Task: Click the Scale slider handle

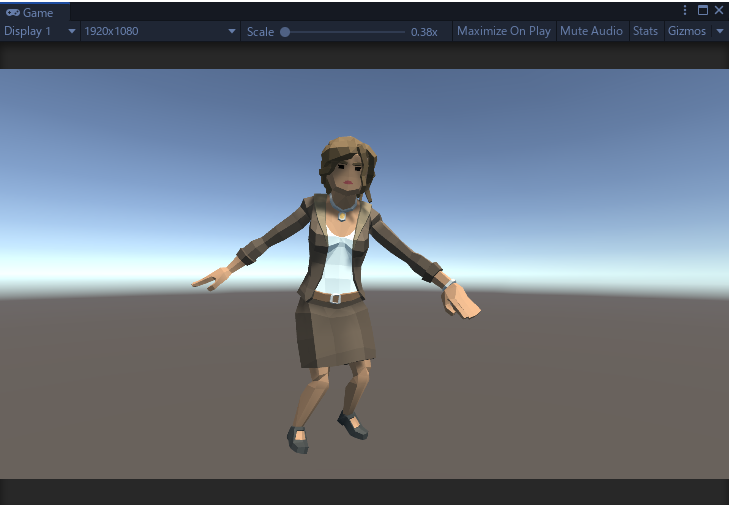Action: (x=285, y=32)
